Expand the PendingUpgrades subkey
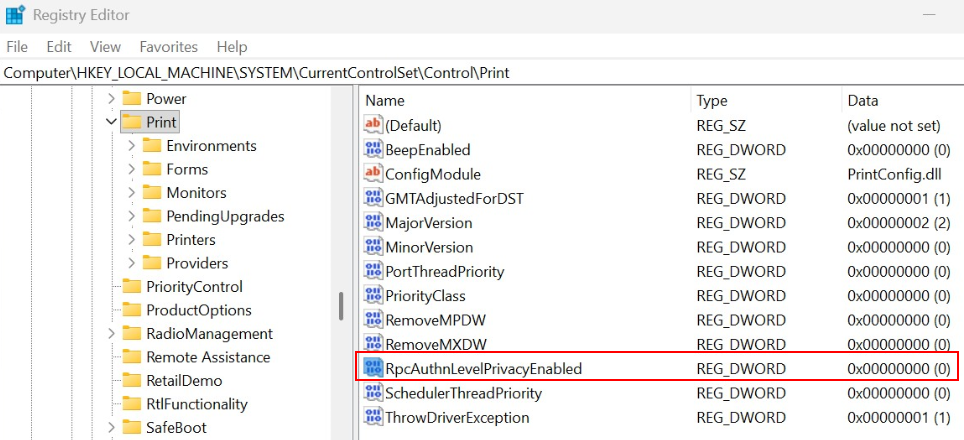Screen dimensions: 964x440 coord(131,216)
